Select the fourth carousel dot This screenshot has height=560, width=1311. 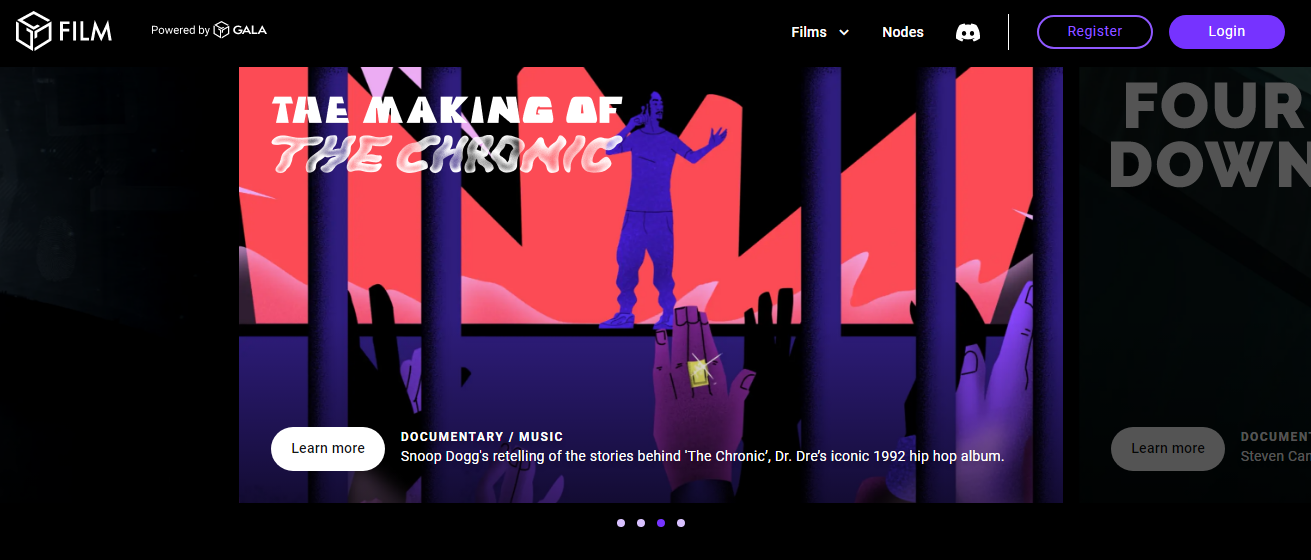click(x=681, y=522)
